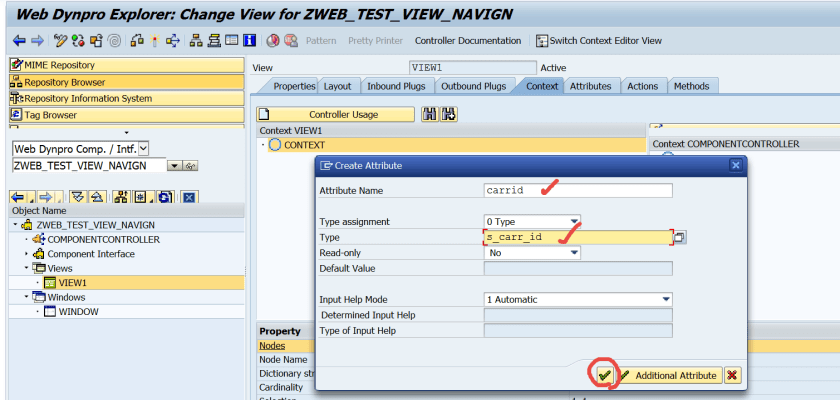Display the object list hierarchy icon

(x=197, y=41)
